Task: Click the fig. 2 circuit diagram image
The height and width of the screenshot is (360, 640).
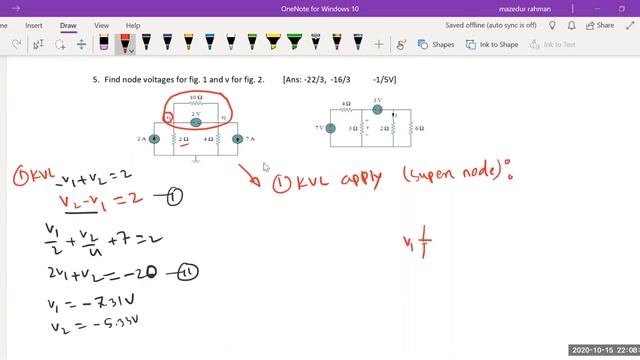Action: coord(370,122)
